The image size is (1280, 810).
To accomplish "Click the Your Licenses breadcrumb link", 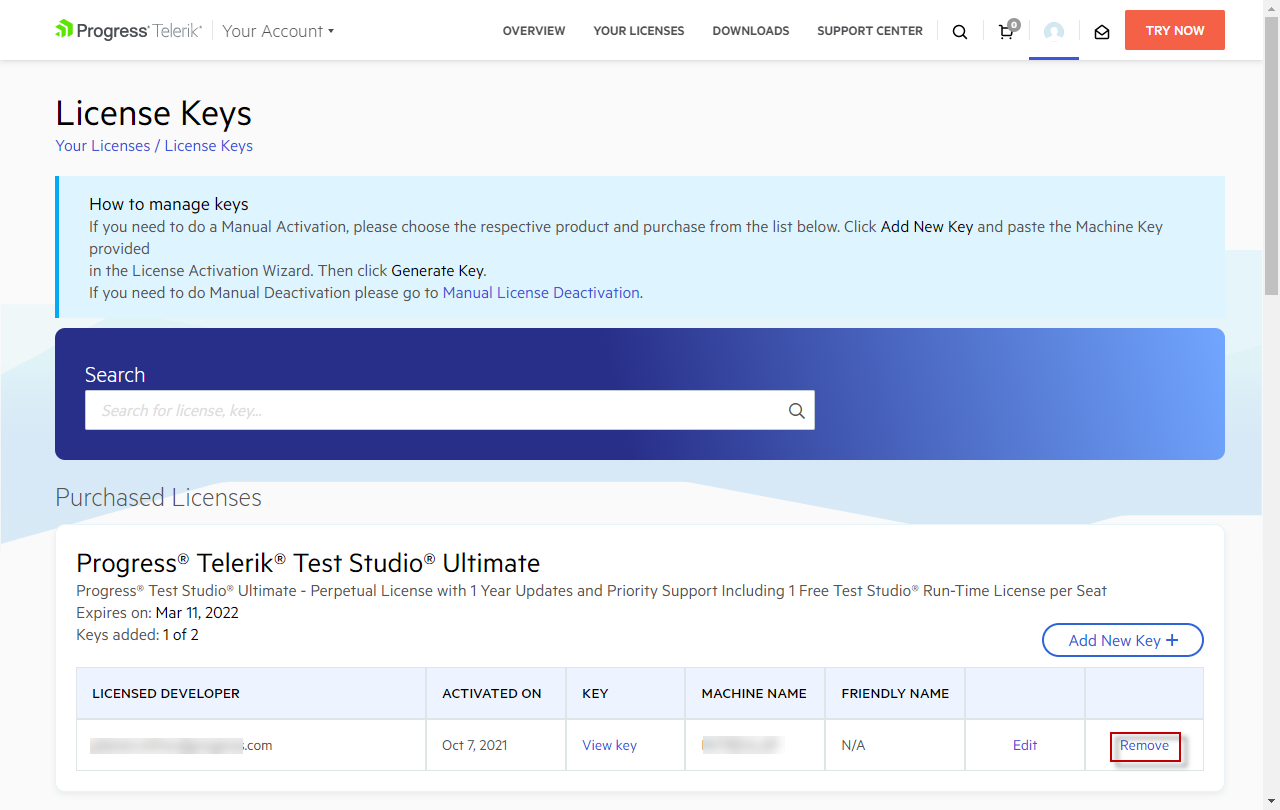I will [x=103, y=146].
